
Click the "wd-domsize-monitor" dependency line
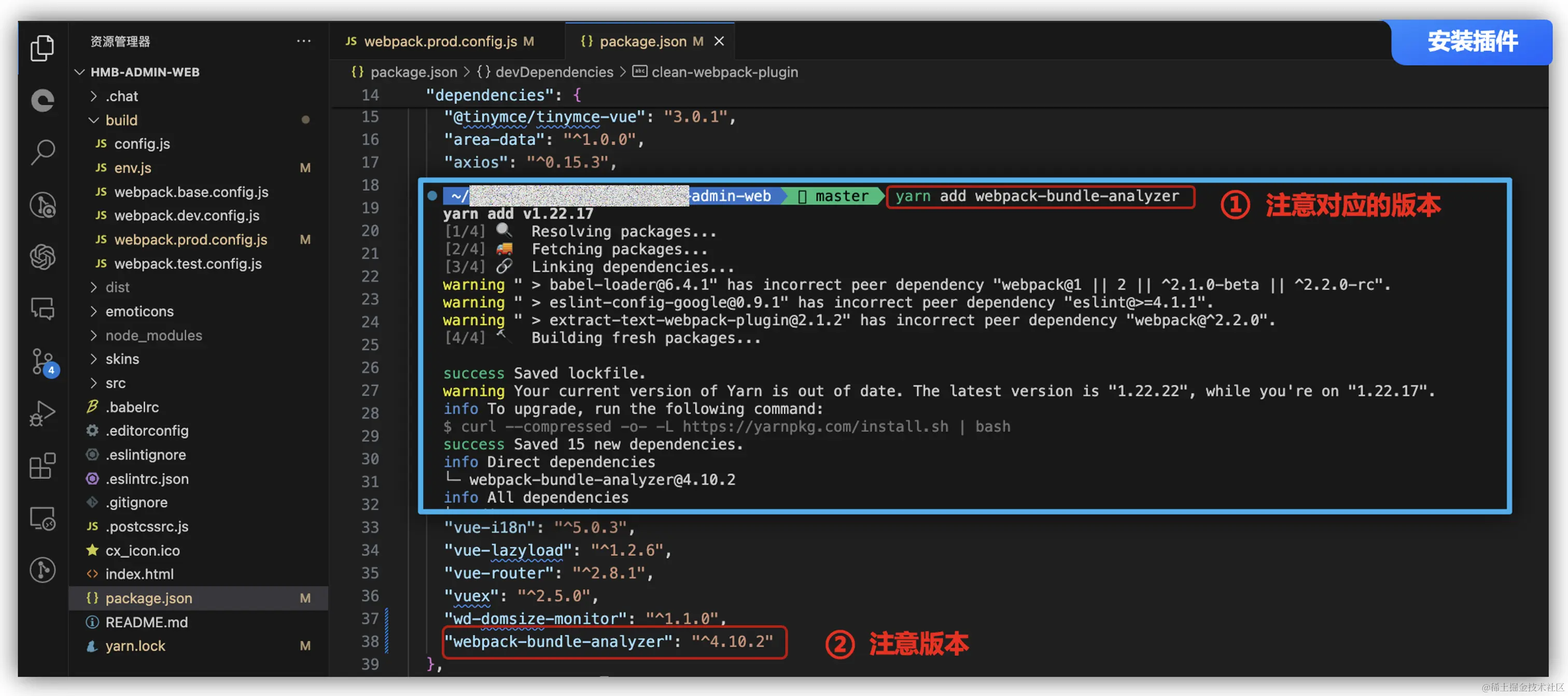pos(584,619)
